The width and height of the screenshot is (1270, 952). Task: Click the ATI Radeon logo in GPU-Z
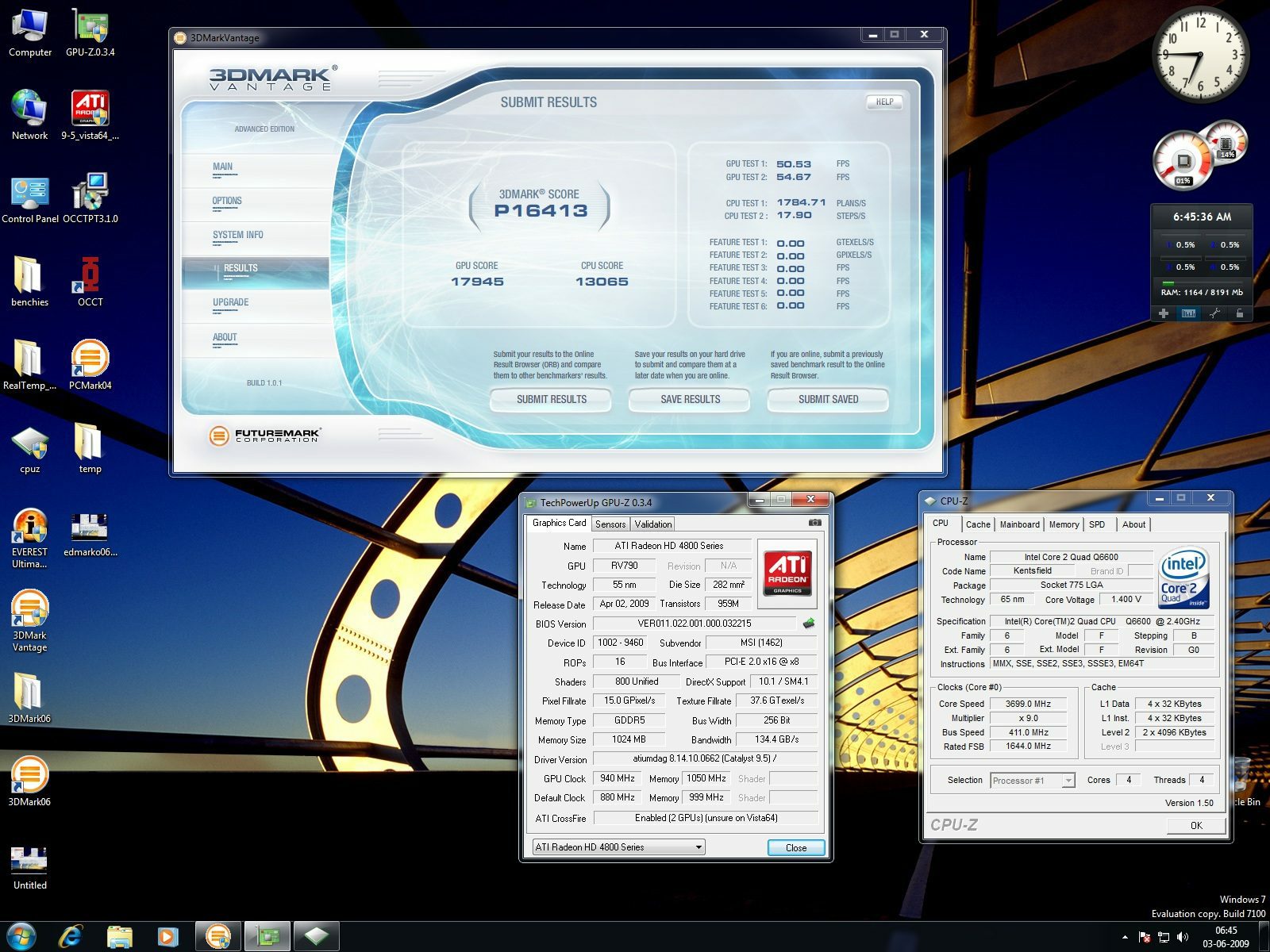[787, 574]
